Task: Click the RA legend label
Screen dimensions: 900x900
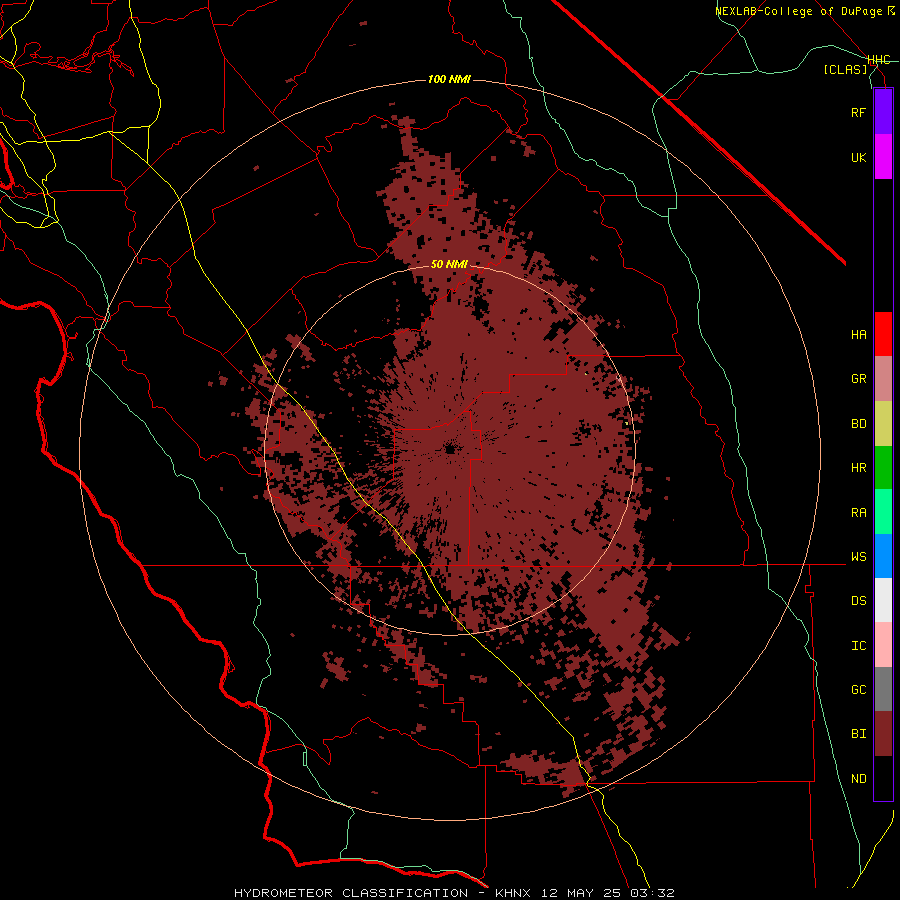Action: [859, 513]
